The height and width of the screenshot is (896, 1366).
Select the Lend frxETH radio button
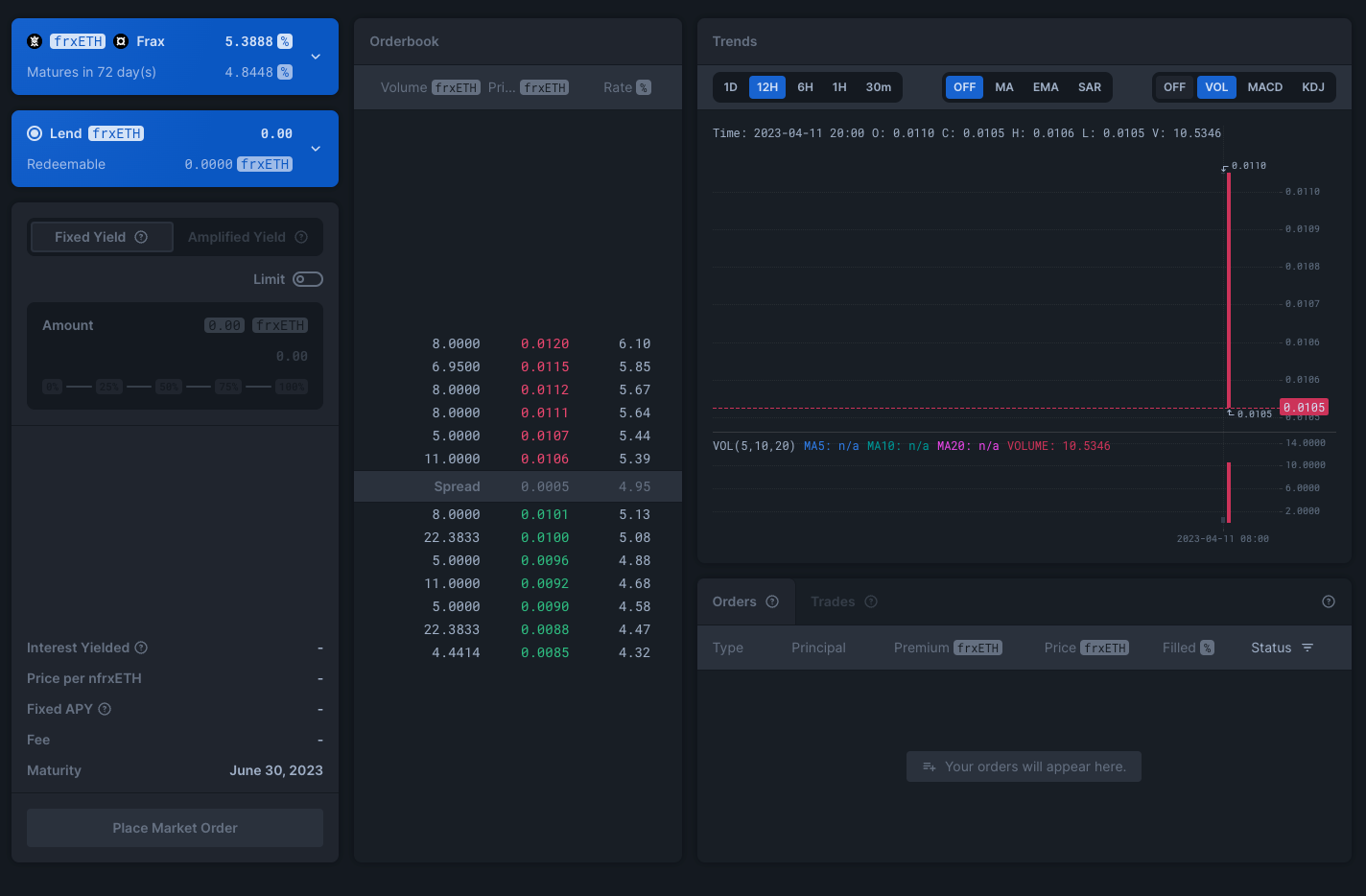click(35, 133)
